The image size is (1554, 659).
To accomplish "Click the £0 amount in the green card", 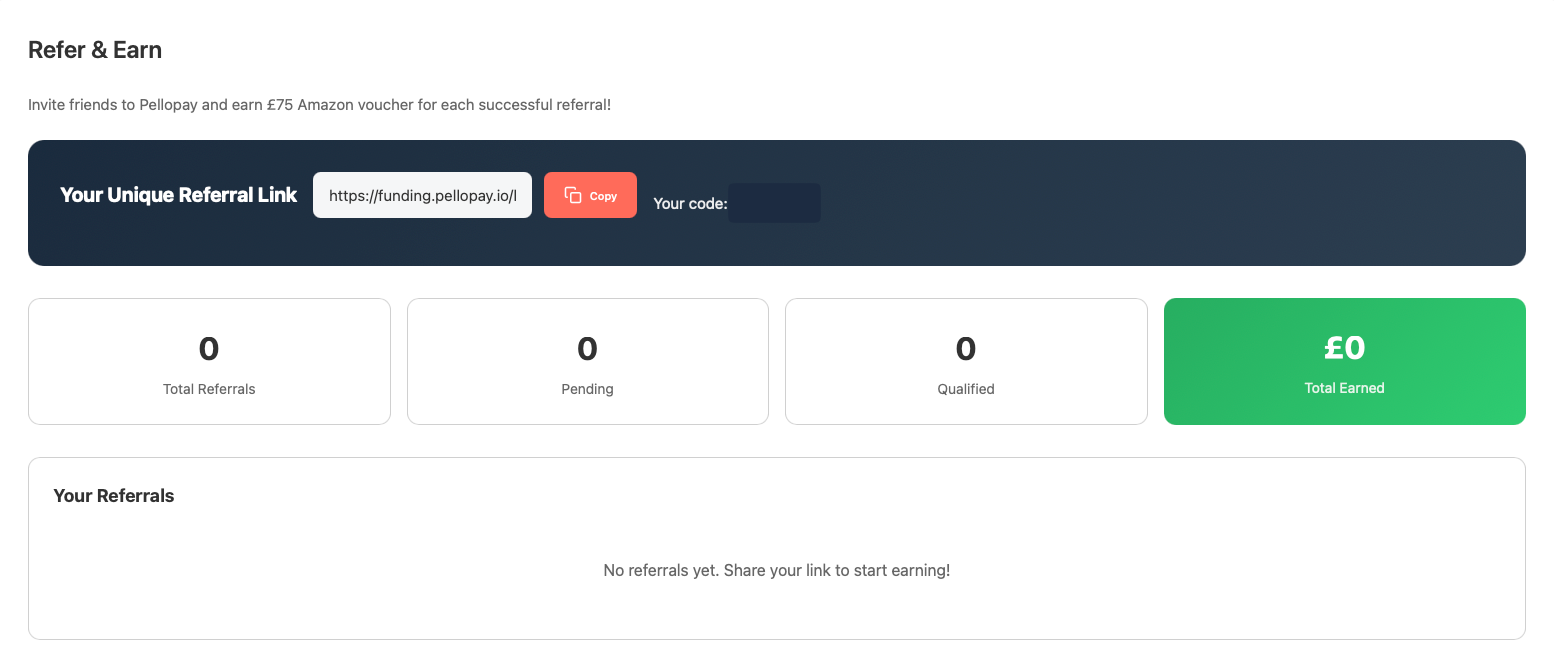I will click(1344, 347).
